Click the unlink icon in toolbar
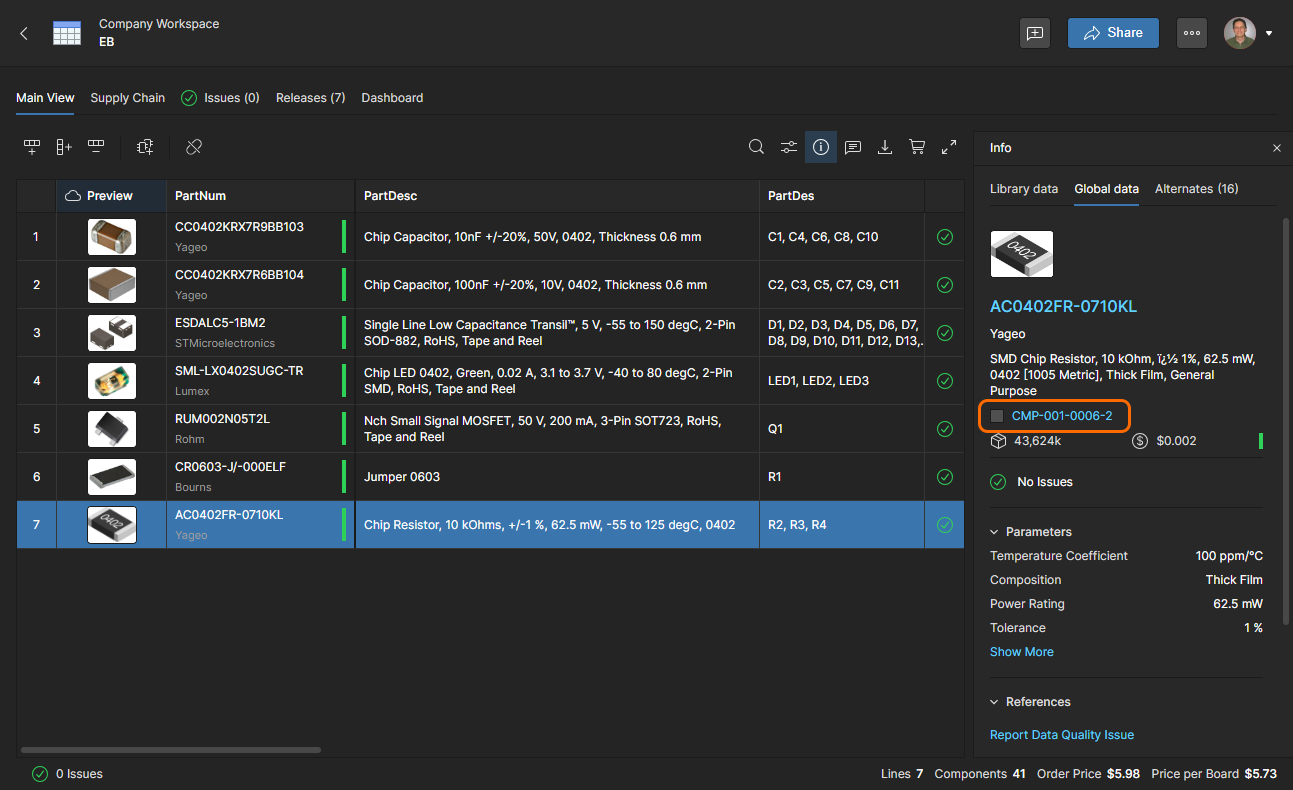This screenshot has width=1293, height=790. [194, 147]
